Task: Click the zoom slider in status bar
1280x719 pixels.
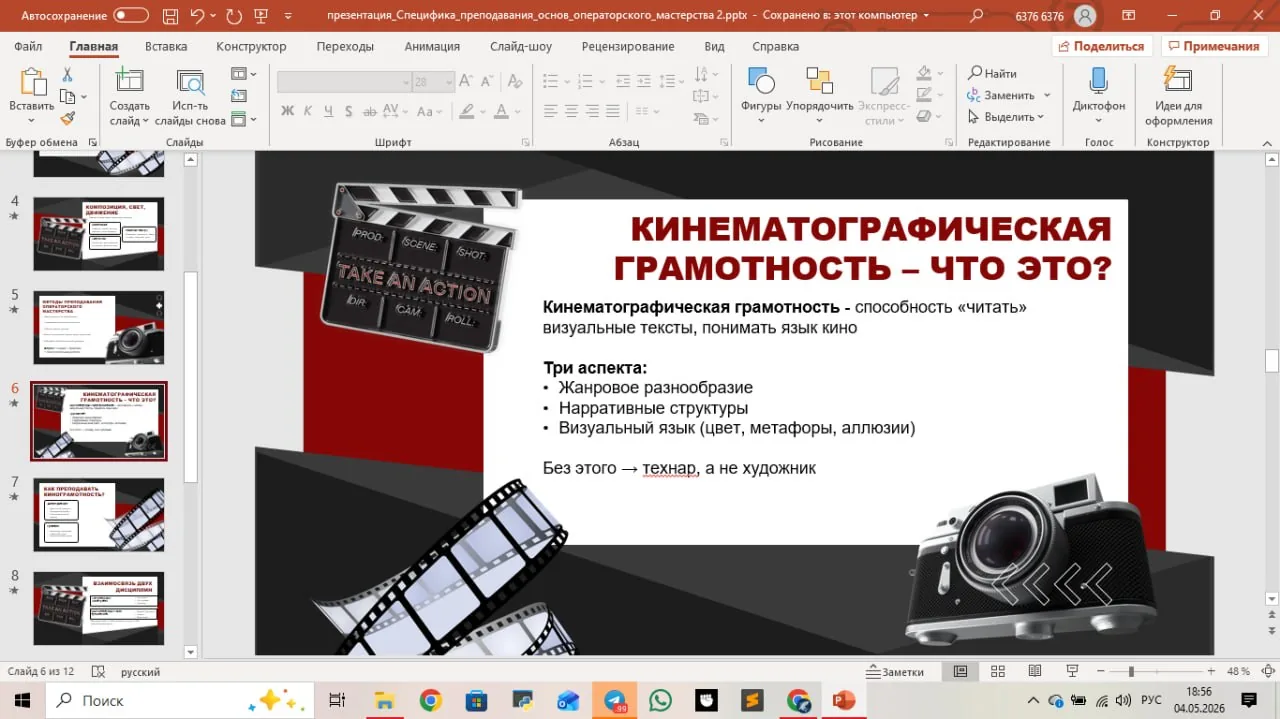Action: [1156, 671]
